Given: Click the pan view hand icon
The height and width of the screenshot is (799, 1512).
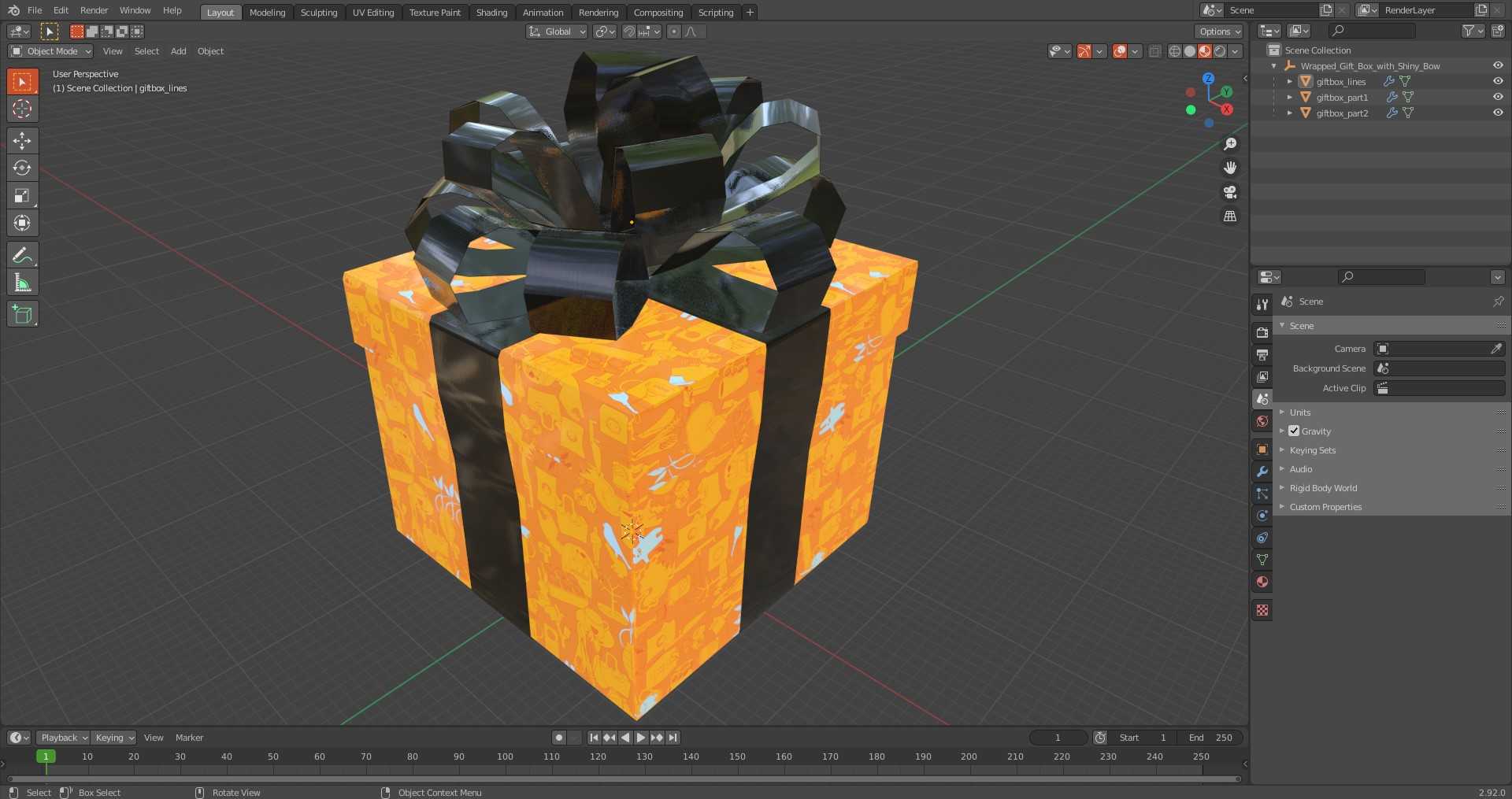Looking at the screenshot, I should coord(1230,168).
